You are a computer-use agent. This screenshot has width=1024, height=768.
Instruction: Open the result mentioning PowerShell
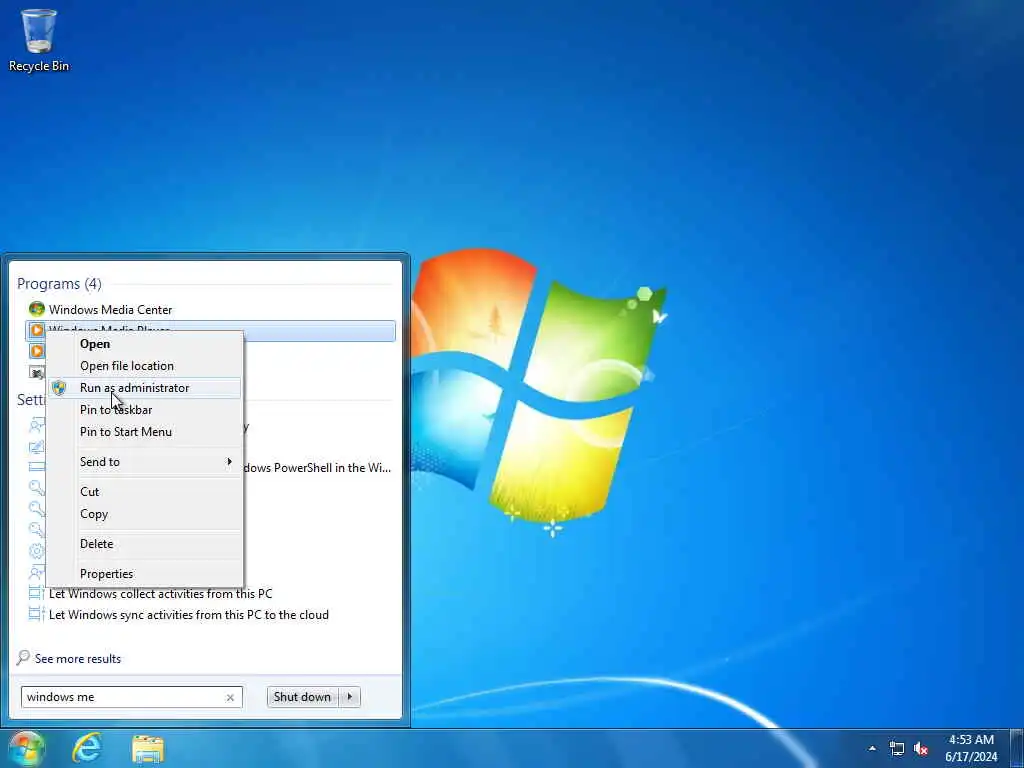[318, 468]
